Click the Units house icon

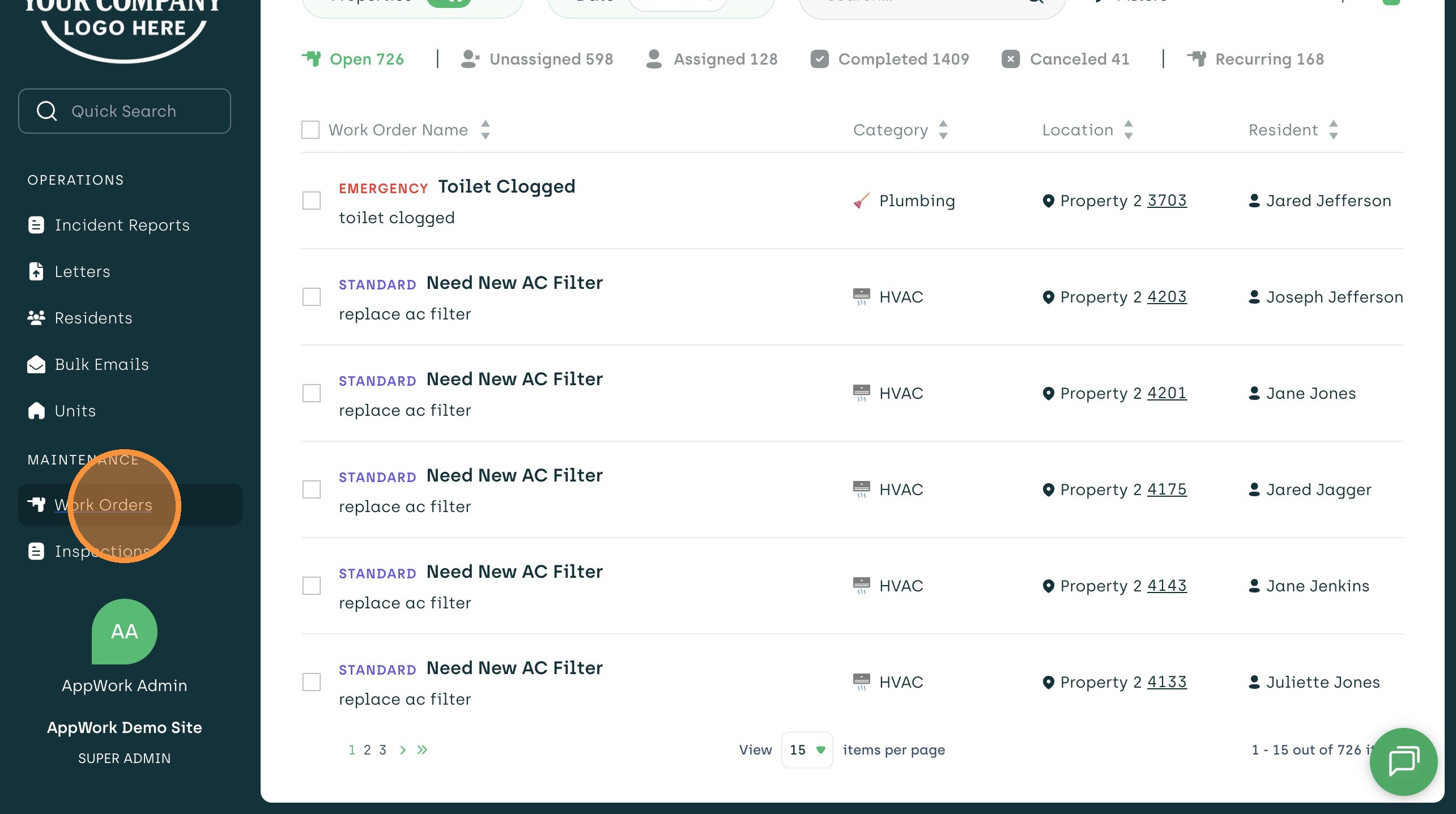pos(36,411)
